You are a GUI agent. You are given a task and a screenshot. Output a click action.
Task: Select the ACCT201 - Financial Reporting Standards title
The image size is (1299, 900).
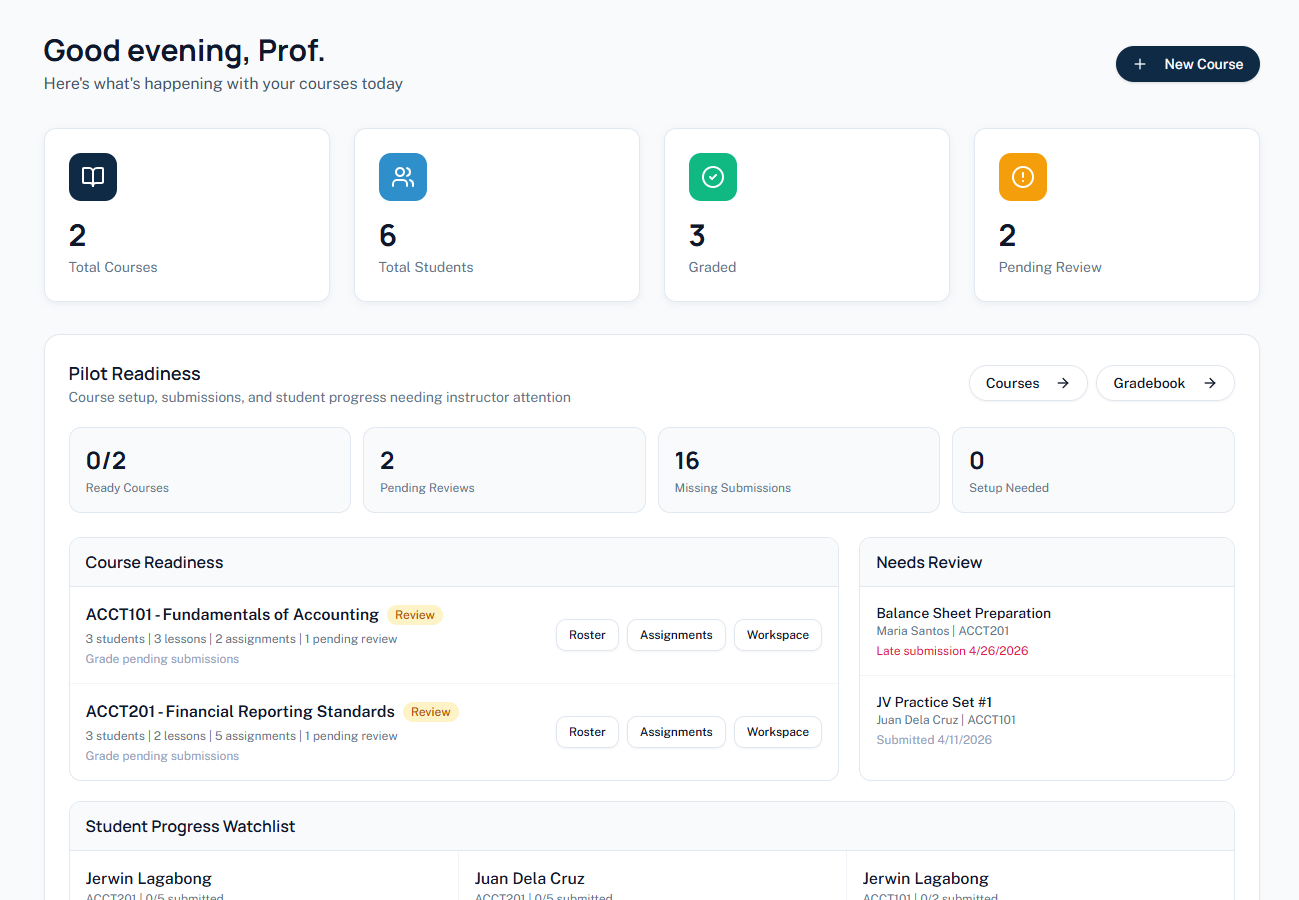[240, 712]
